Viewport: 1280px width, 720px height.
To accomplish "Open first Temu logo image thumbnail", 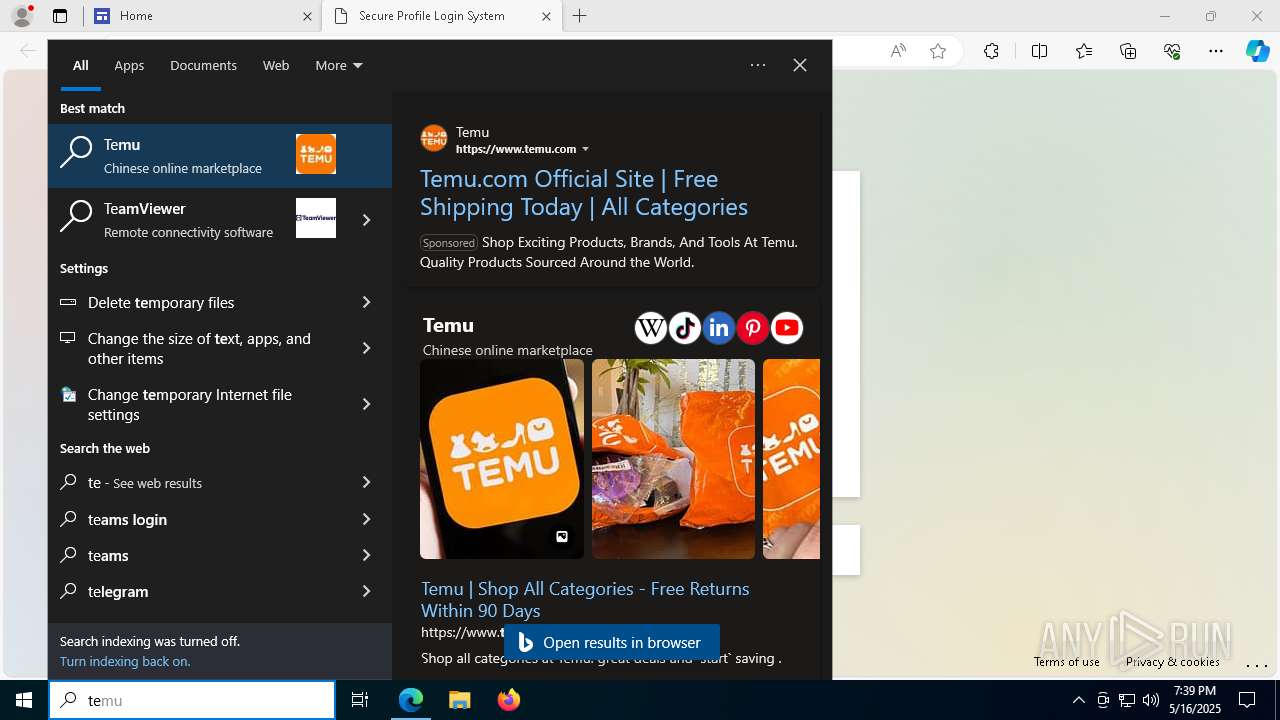I will 502,459.
